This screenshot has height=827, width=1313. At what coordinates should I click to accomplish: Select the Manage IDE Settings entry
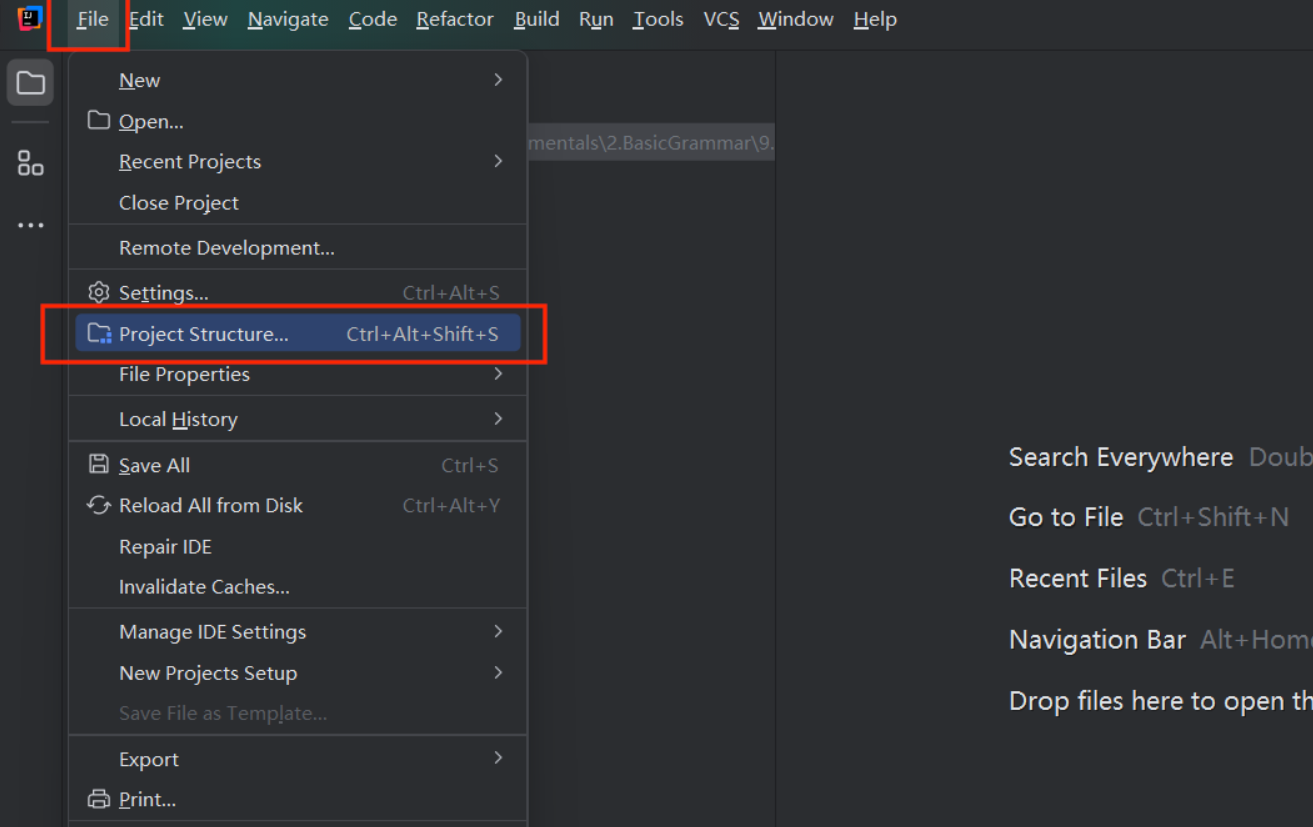pos(298,632)
